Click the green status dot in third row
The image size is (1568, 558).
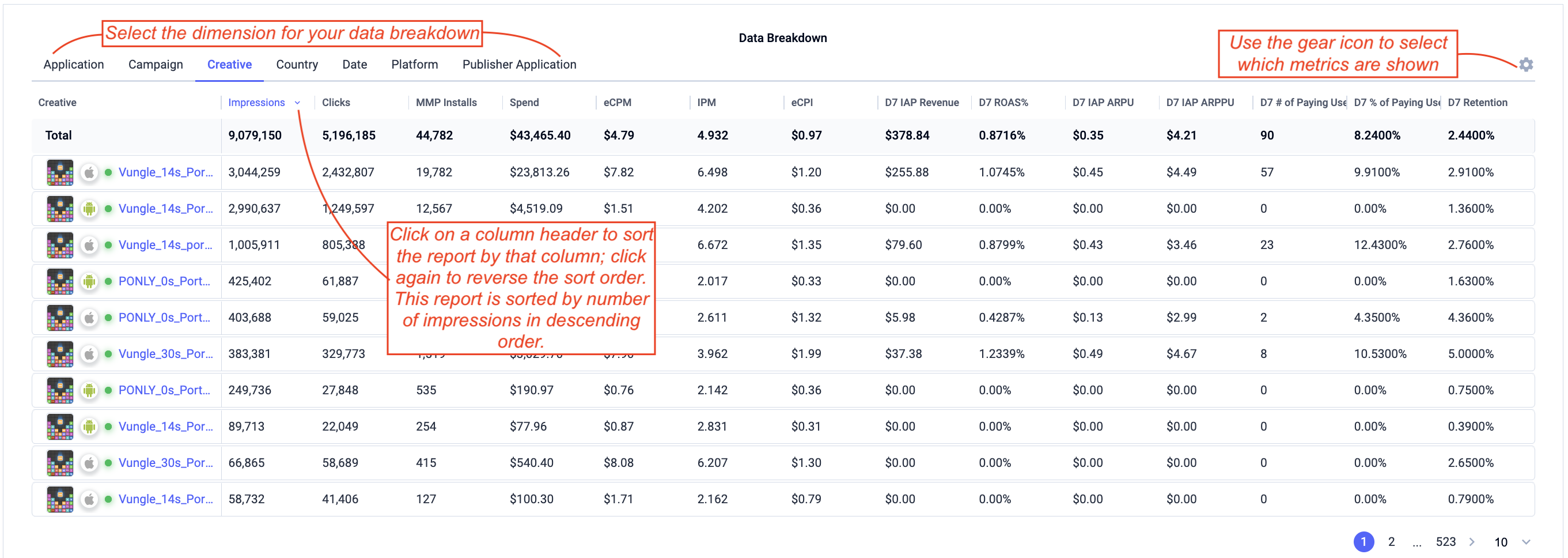(x=108, y=245)
